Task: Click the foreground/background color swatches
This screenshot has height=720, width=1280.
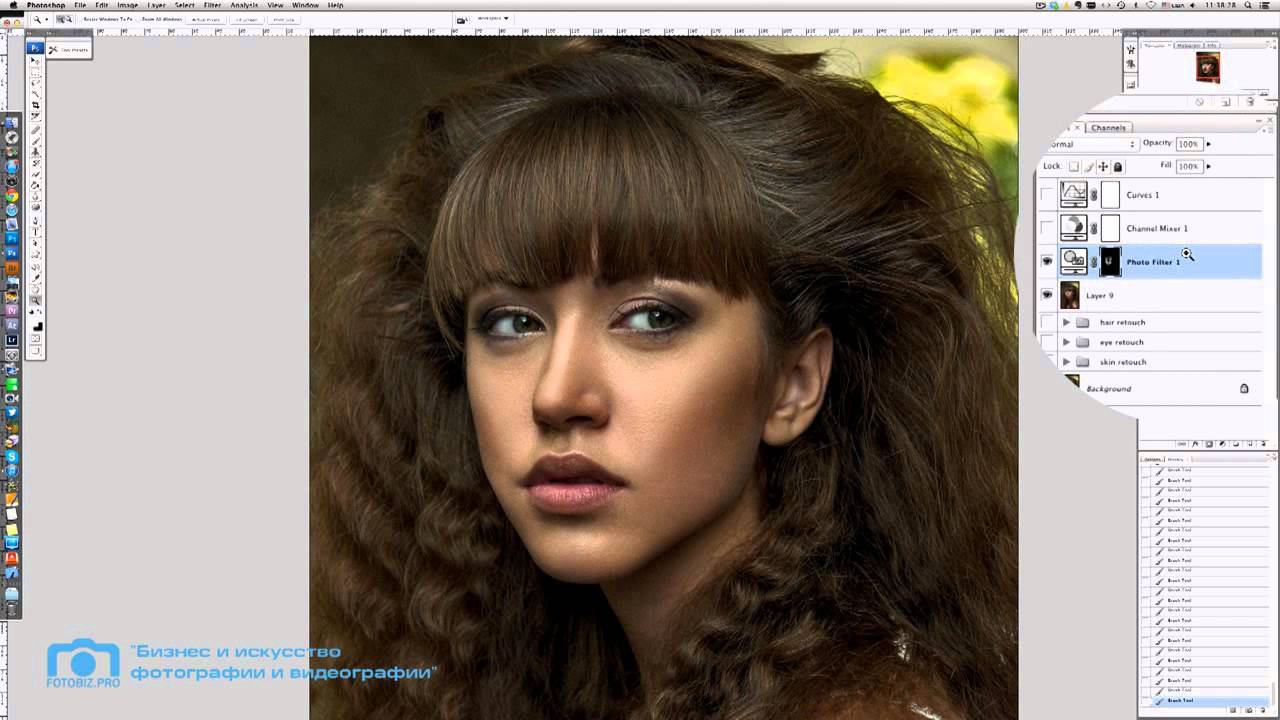Action: (37, 326)
